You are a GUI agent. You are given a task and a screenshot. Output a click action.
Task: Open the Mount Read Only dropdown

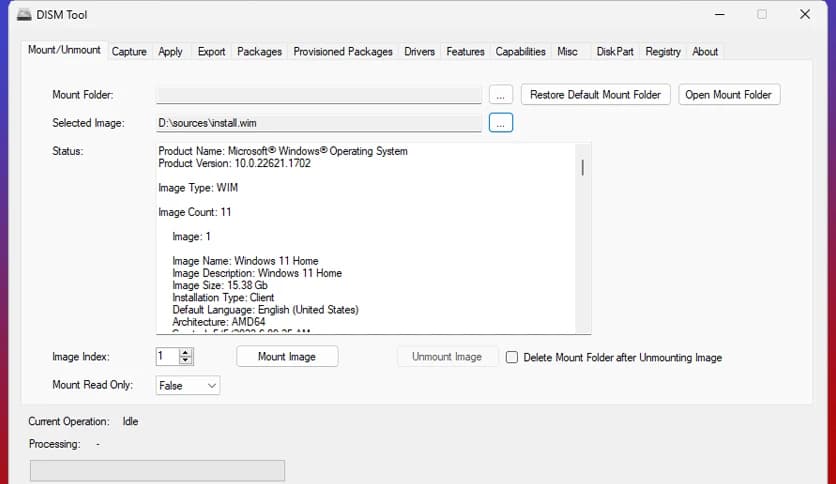click(x=188, y=385)
